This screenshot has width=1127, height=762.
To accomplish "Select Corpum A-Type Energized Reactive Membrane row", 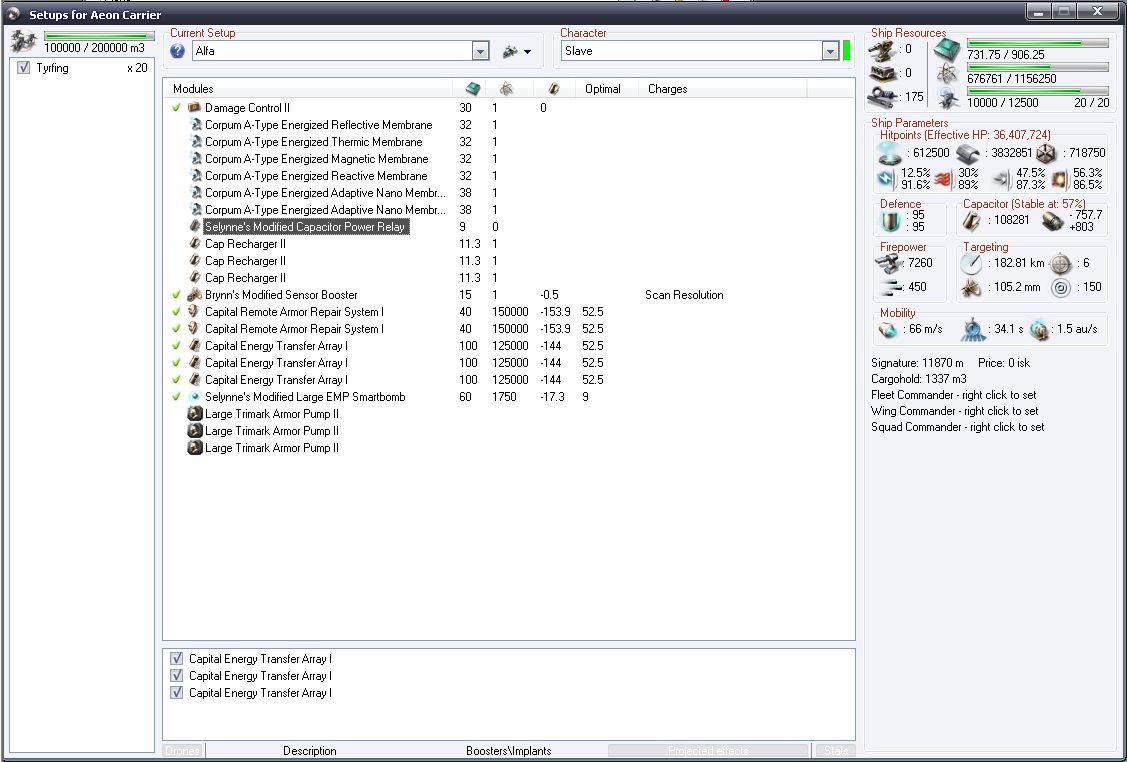I will click(x=316, y=176).
